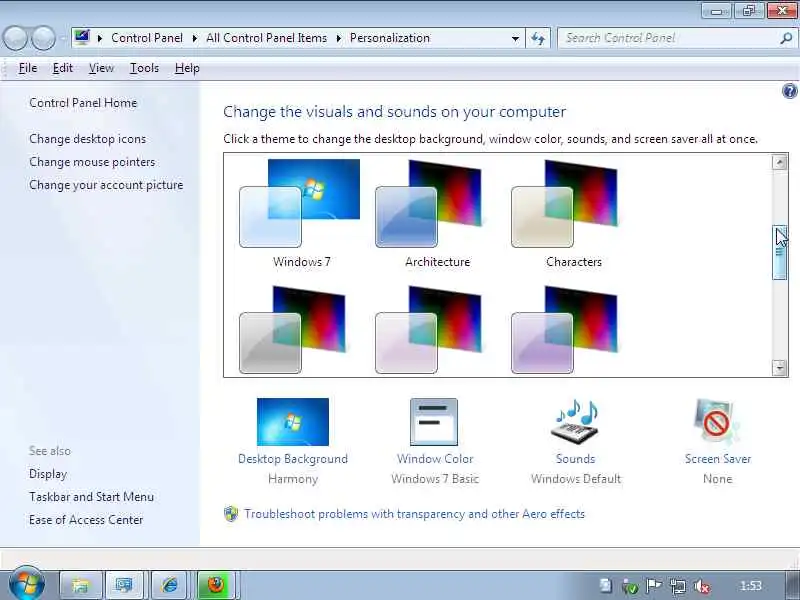Click the Show desktop button

pyautogui.click(x=794, y=585)
